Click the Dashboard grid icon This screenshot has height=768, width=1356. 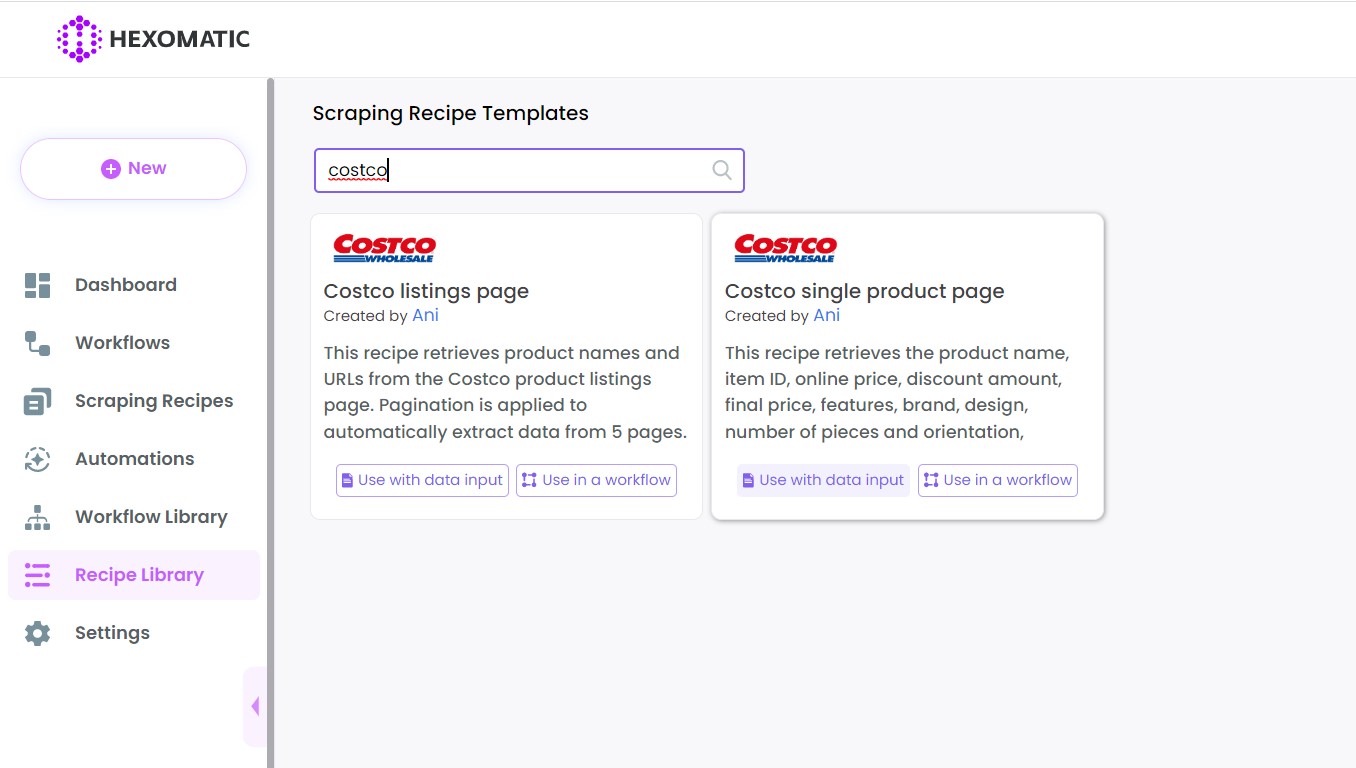(37, 285)
